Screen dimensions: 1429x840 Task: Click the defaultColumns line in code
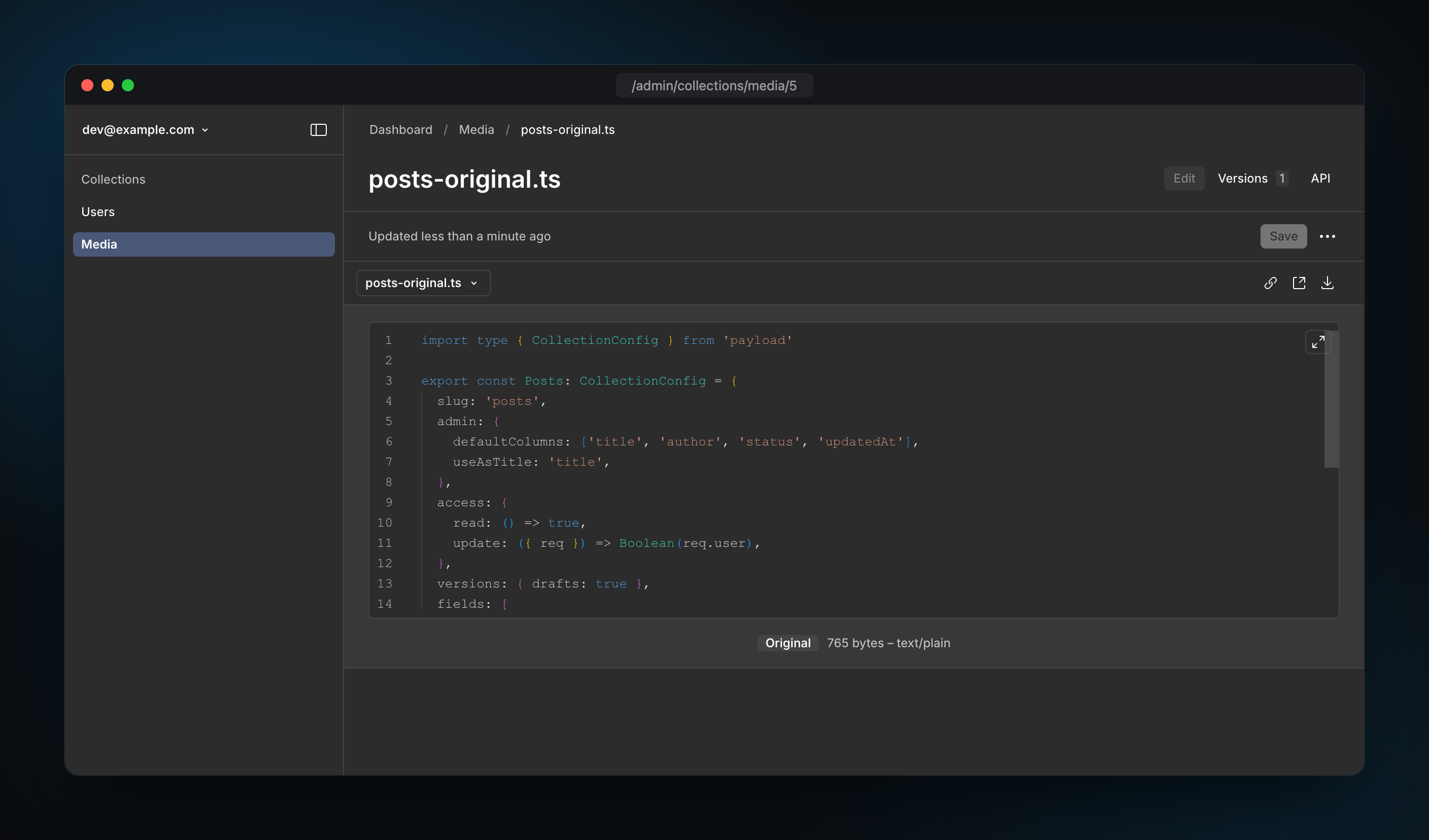click(685, 441)
